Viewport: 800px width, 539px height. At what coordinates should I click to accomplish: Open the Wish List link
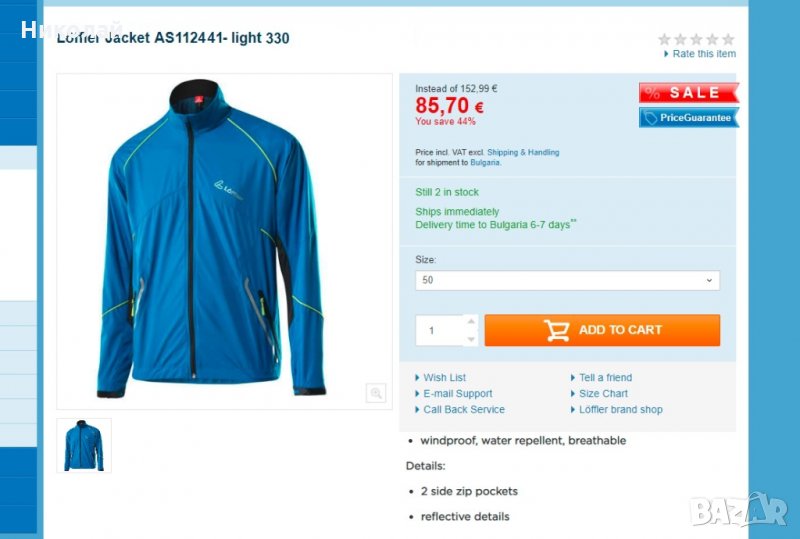coord(444,378)
